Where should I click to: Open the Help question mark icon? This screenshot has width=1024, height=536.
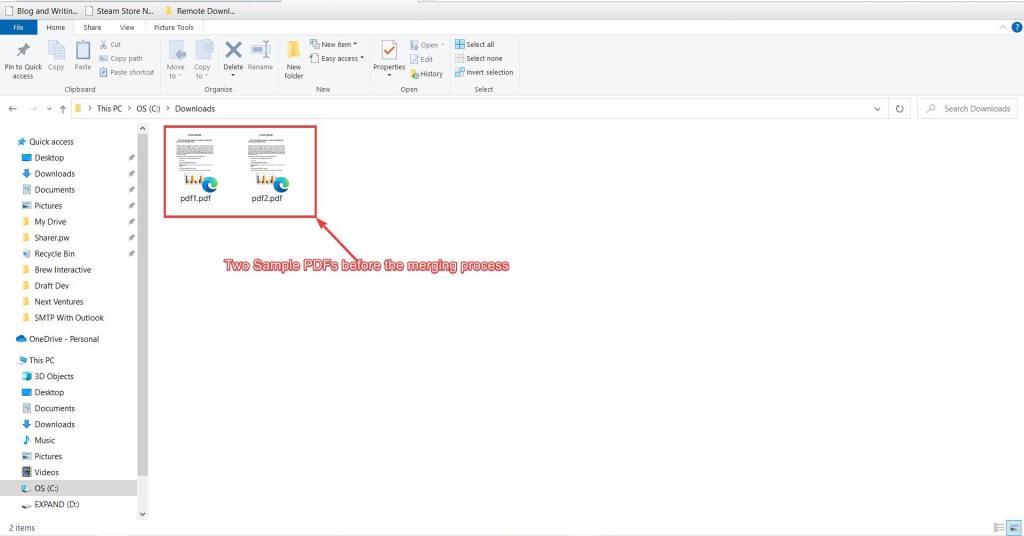tap(1017, 27)
